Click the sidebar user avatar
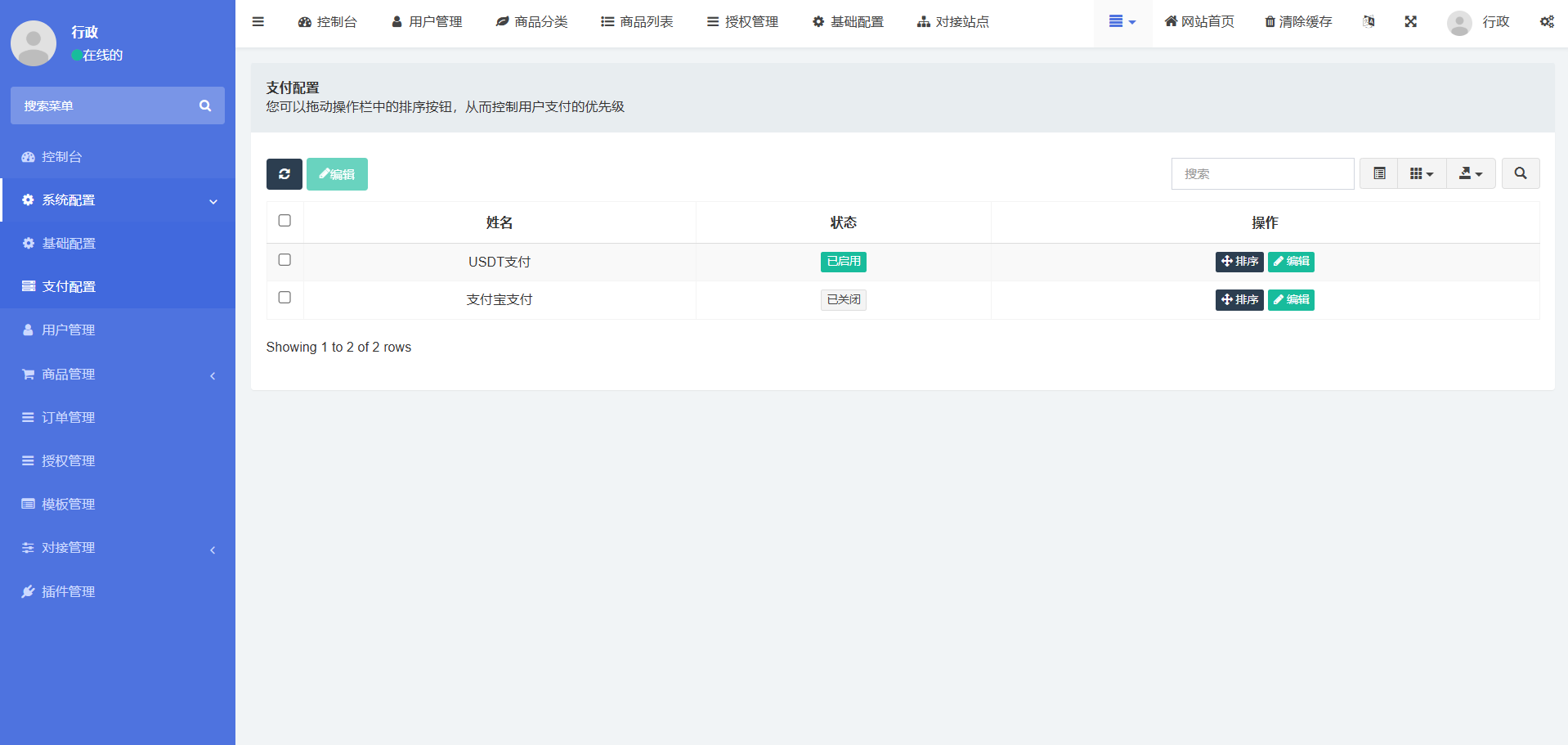 pyautogui.click(x=34, y=43)
